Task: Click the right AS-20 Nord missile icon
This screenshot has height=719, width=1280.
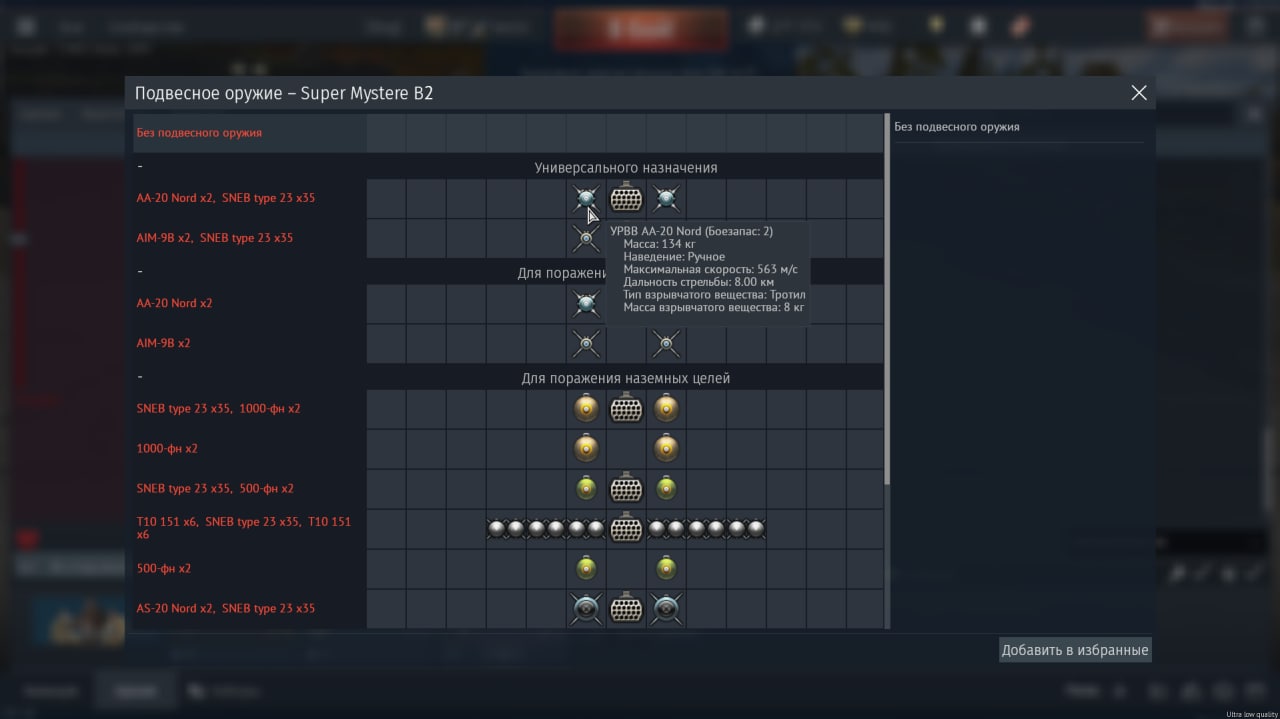Action: pyautogui.click(x=666, y=609)
